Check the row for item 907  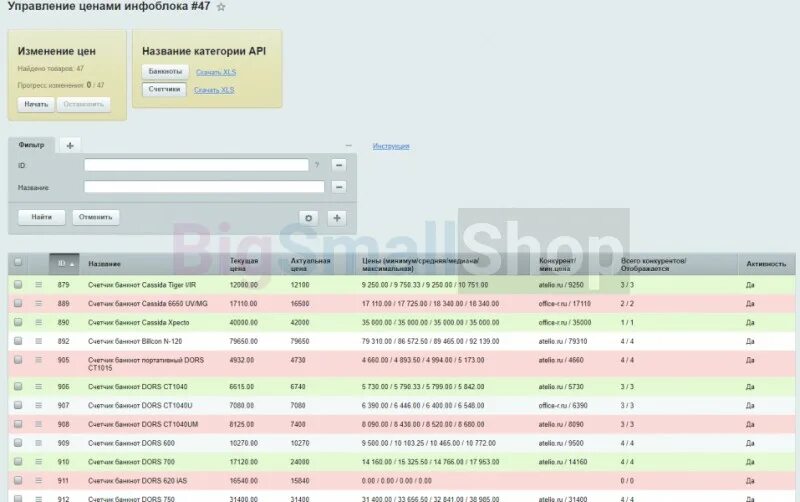point(18,406)
